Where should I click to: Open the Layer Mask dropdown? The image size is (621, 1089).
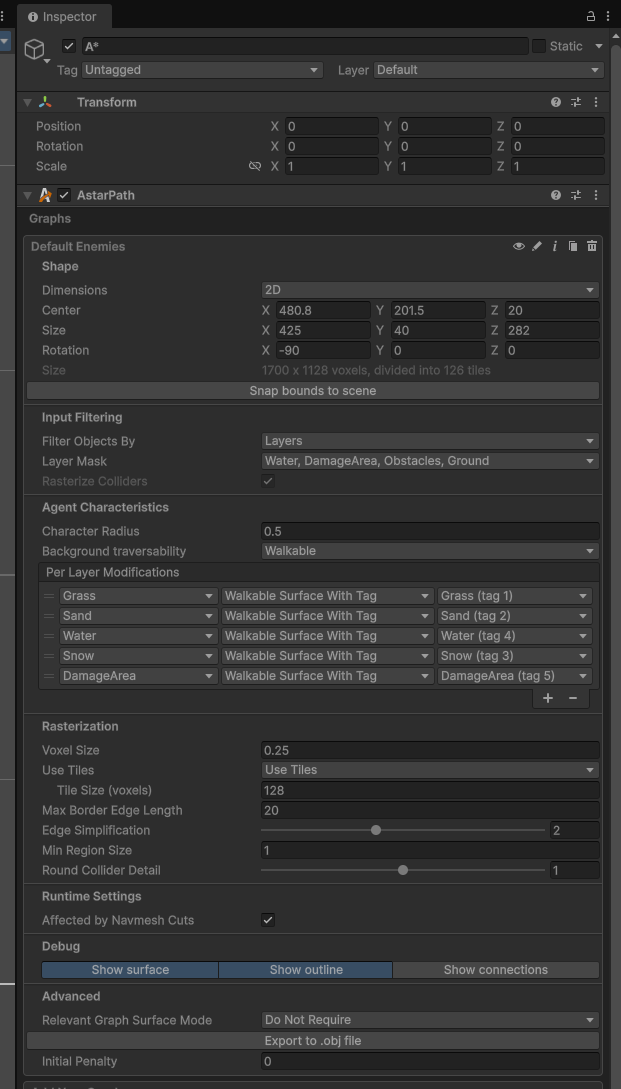pyautogui.click(x=429, y=461)
